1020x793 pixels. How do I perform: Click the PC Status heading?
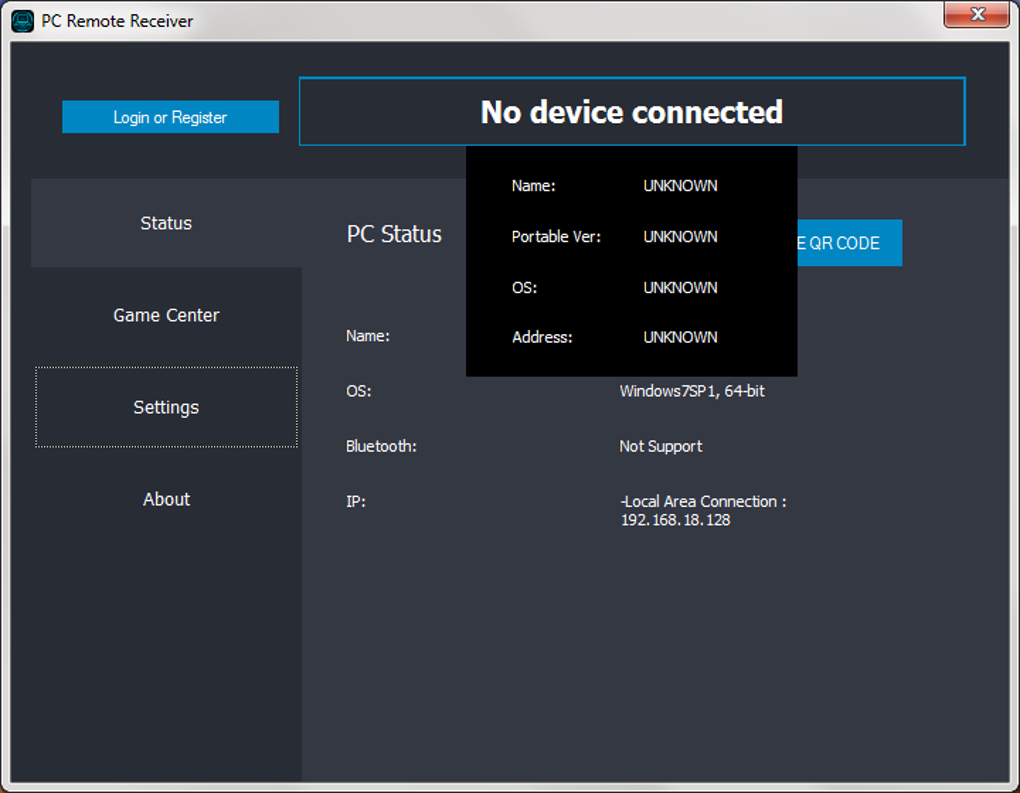(394, 234)
